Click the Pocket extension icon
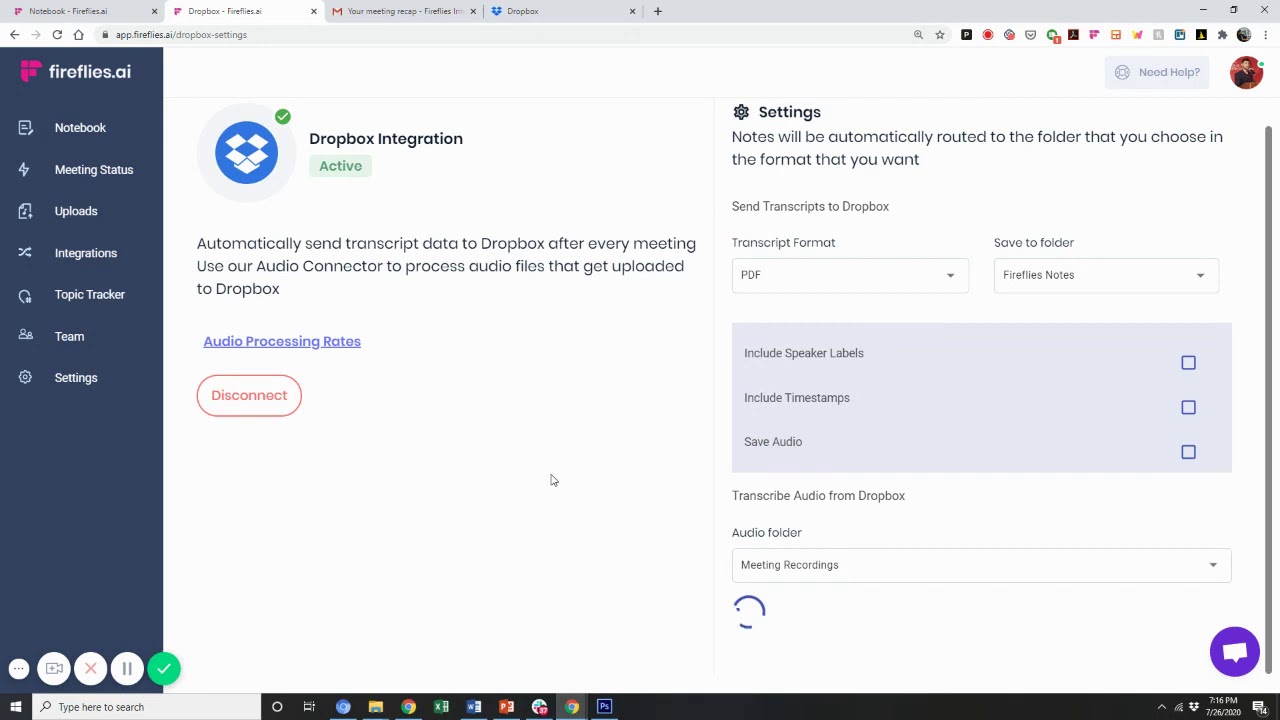1280x720 pixels. (1031, 35)
